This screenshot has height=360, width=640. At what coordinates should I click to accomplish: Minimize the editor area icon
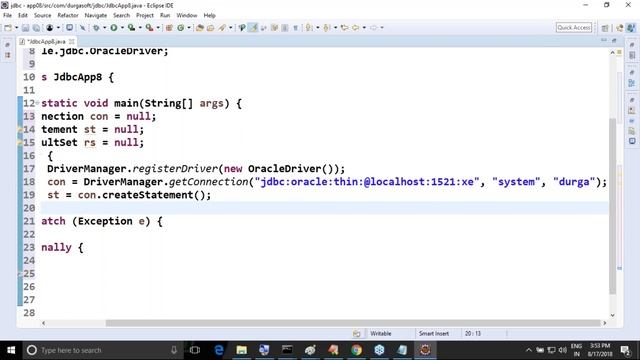coord(604,41)
